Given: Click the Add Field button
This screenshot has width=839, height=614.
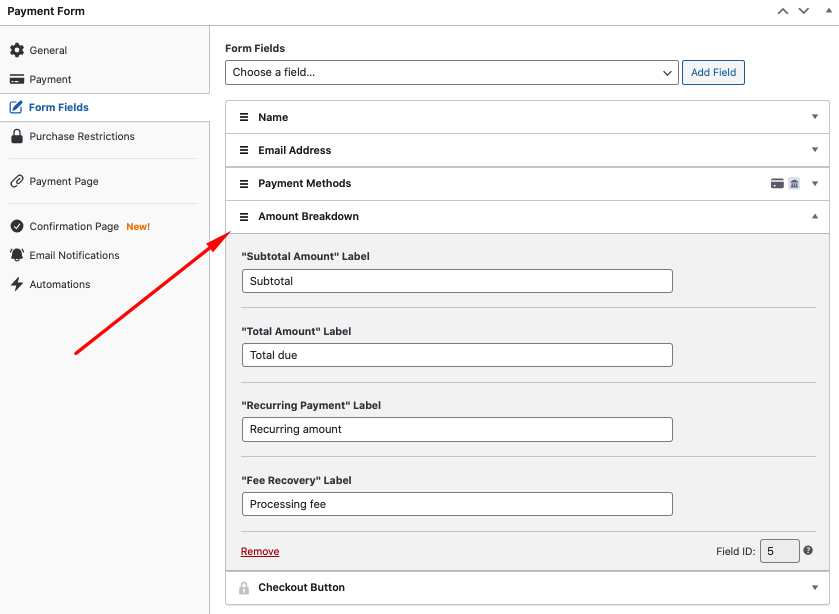Looking at the screenshot, I should [x=713, y=73].
